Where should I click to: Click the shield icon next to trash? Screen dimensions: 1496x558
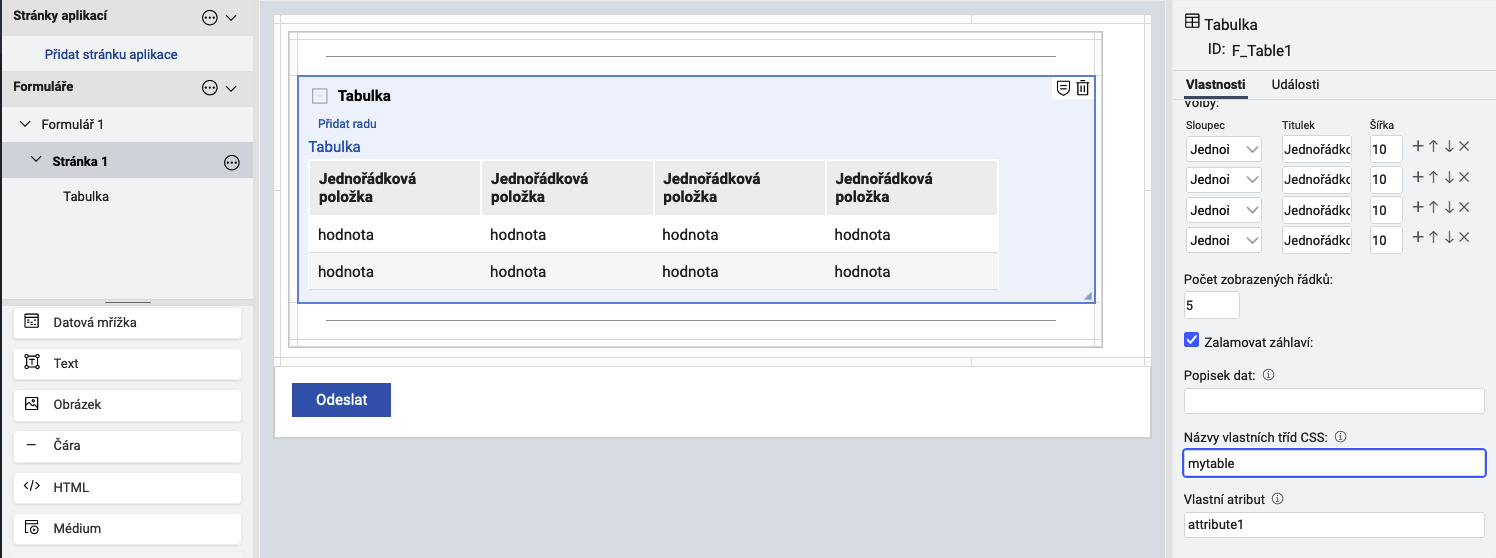coord(1063,88)
